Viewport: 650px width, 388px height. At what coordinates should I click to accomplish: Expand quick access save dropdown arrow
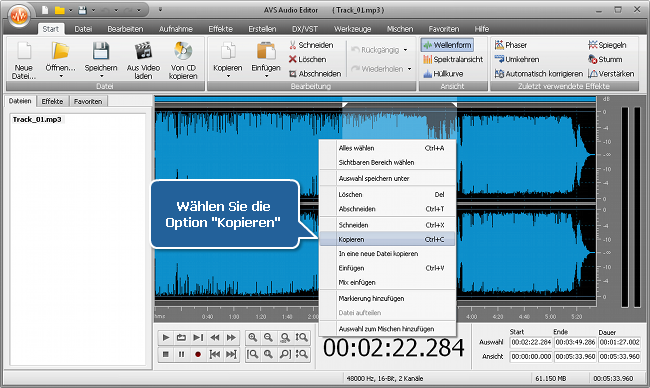93,10
